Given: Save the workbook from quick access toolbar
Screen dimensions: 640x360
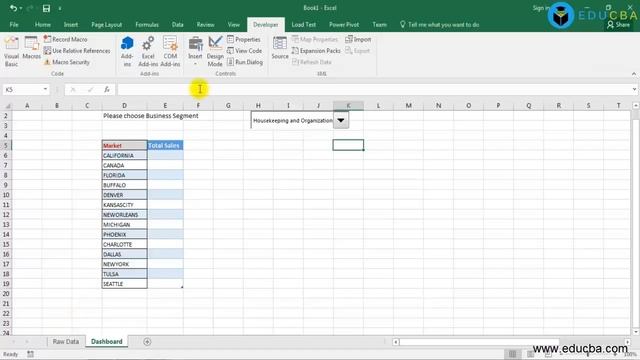Looking at the screenshot, I should [x=47, y=8].
